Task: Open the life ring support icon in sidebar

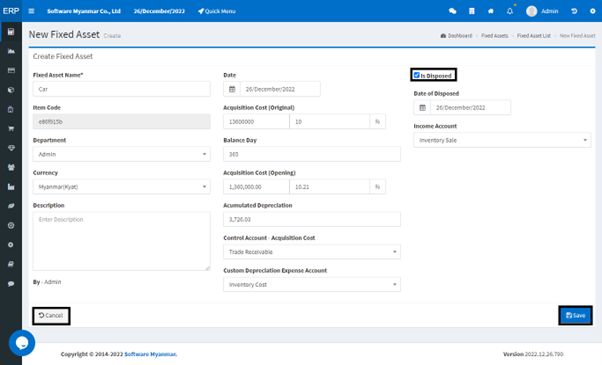Action: click(11, 226)
